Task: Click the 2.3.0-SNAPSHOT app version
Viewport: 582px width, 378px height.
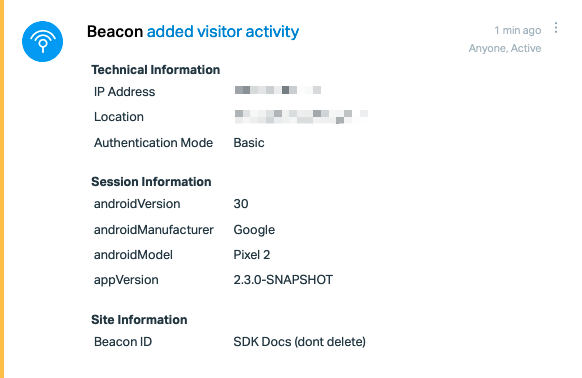Action: click(283, 280)
